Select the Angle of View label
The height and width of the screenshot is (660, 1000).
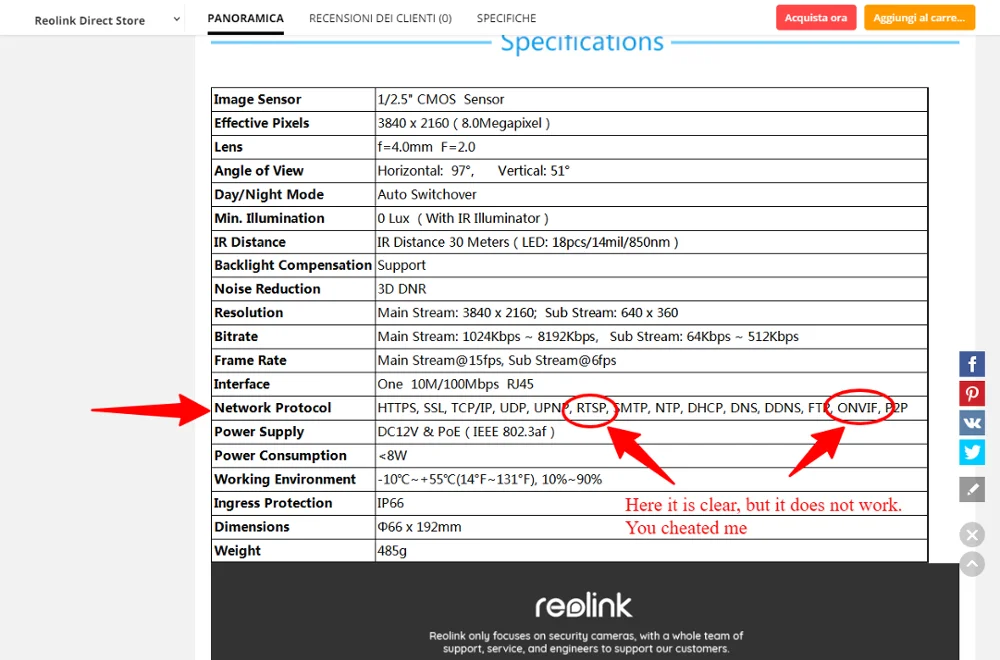coord(258,171)
